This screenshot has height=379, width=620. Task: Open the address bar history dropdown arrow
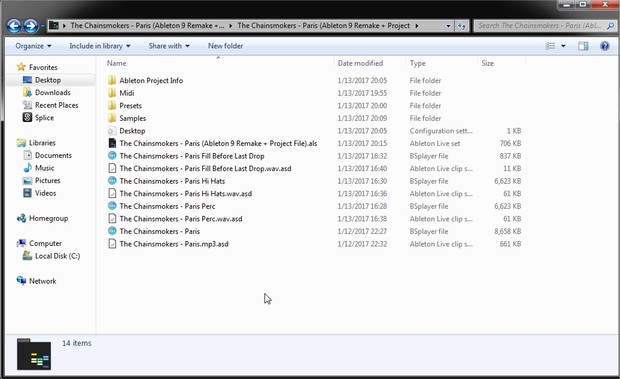[448, 26]
